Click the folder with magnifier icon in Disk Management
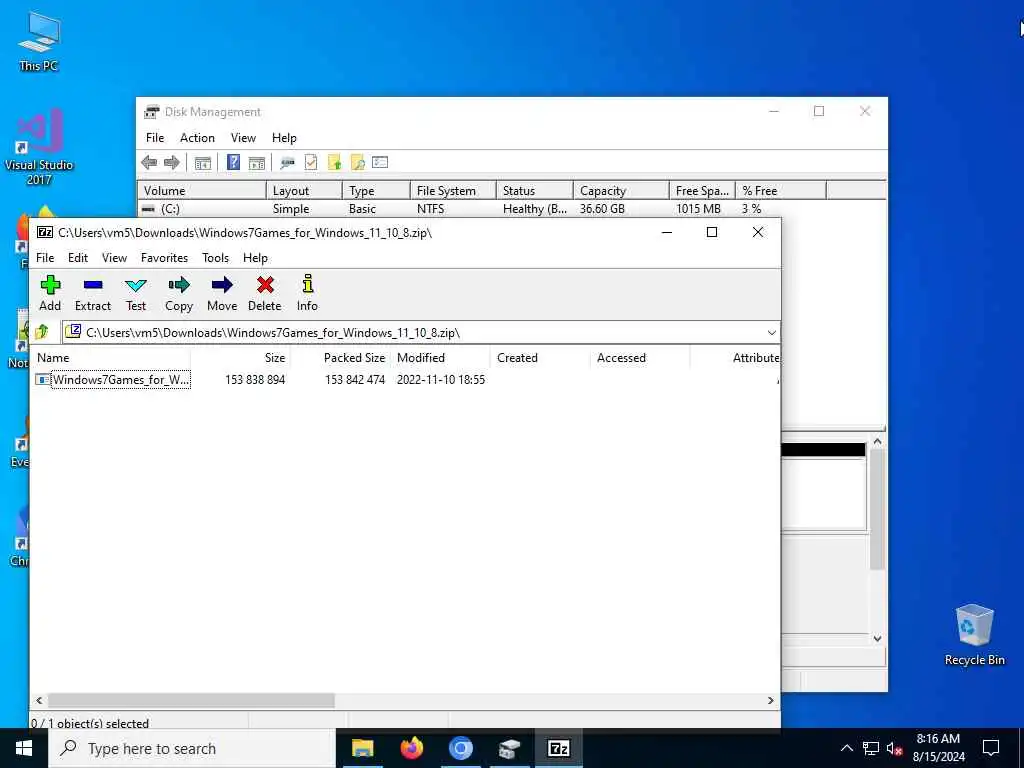 357,163
